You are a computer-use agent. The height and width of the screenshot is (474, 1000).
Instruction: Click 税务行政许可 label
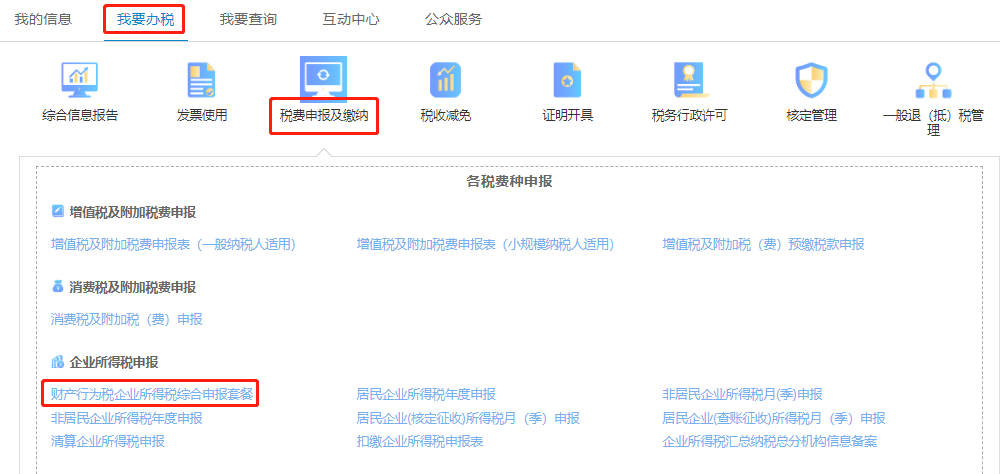tap(689, 115)
